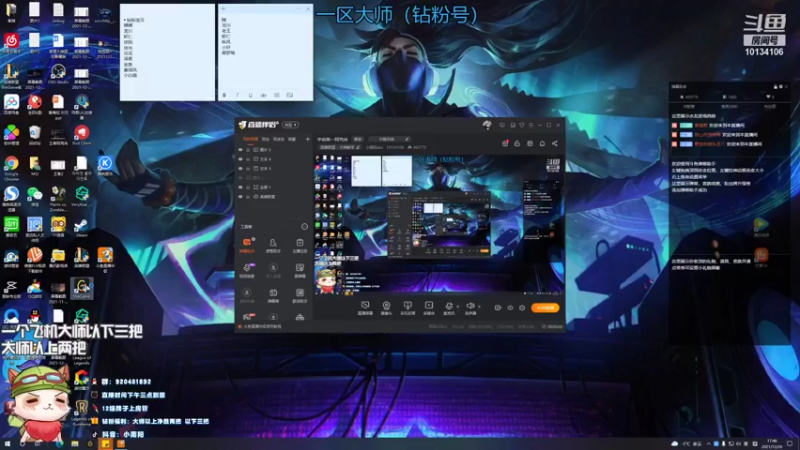Add the screen capture source from bottom toolbar
Screen dimensions: 800x450
coord(365,308)
